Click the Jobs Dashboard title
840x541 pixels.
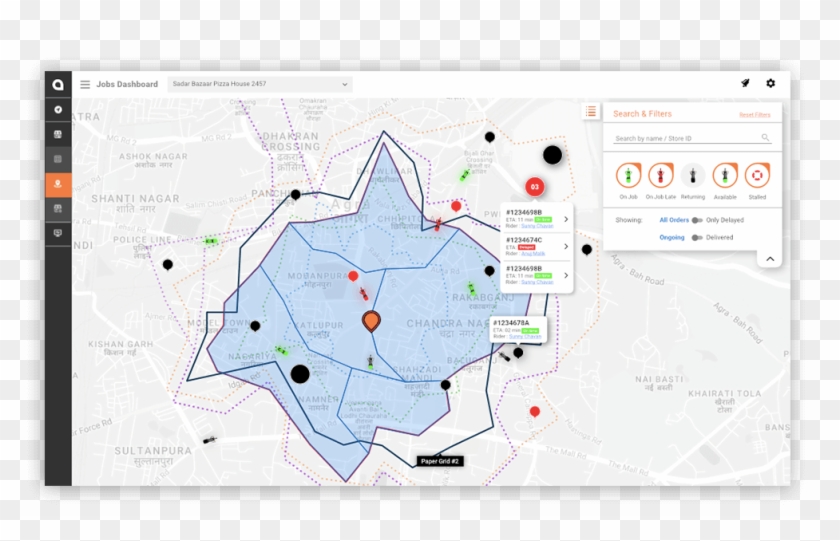(127, 84)
